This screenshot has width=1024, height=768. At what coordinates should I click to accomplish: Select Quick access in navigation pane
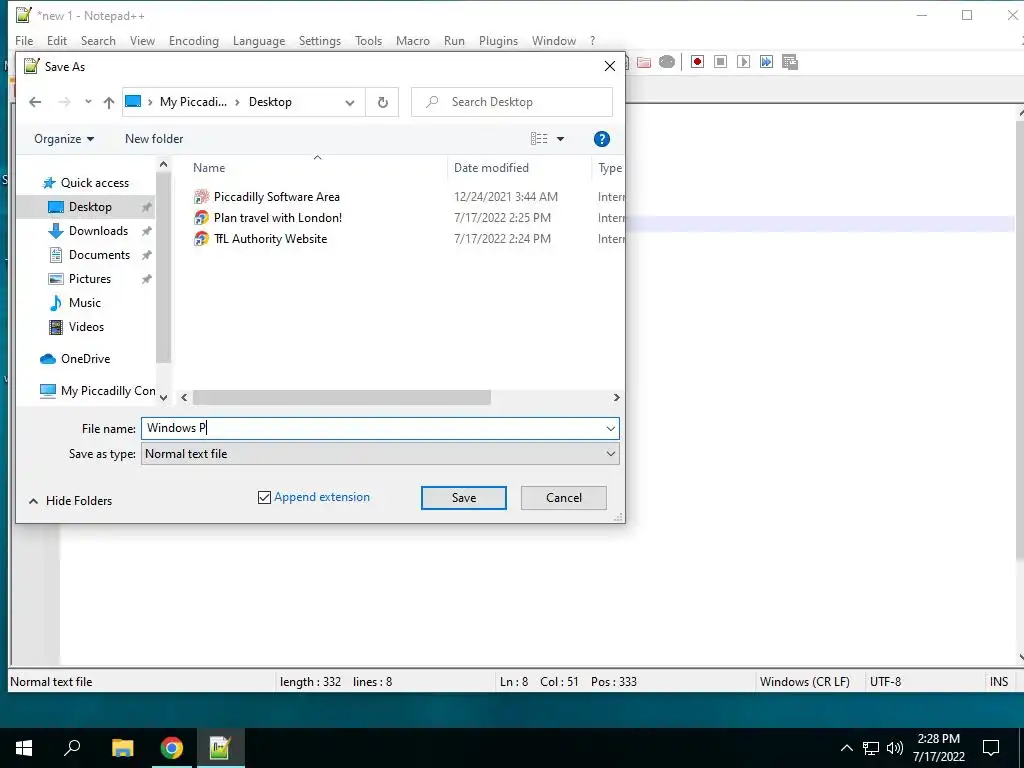95,184
